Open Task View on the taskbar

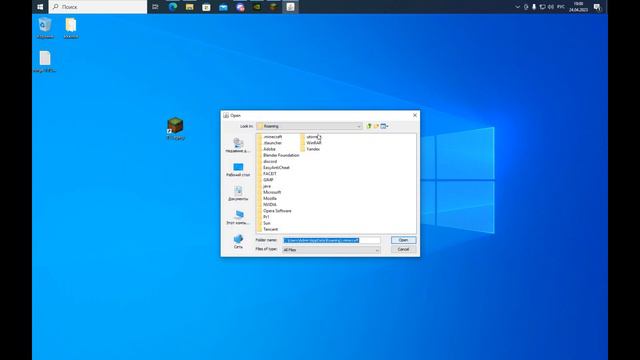pos(155,7)
